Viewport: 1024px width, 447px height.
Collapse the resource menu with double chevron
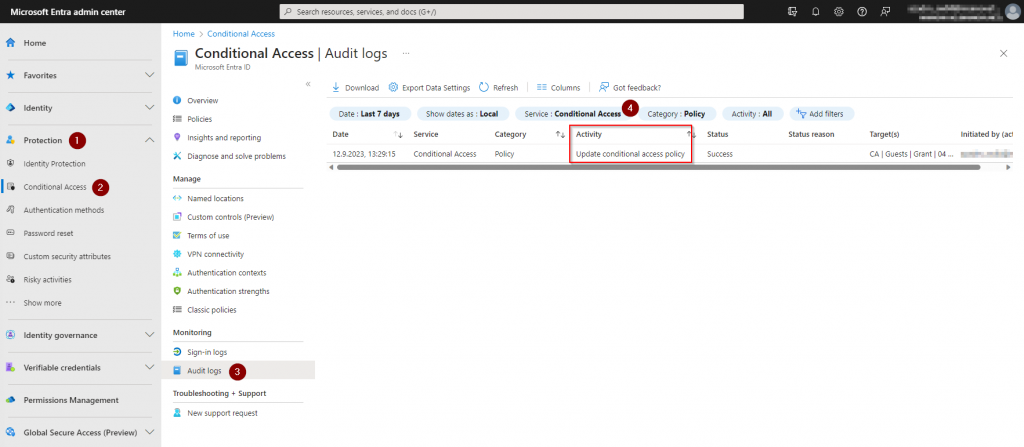point(308,84)
